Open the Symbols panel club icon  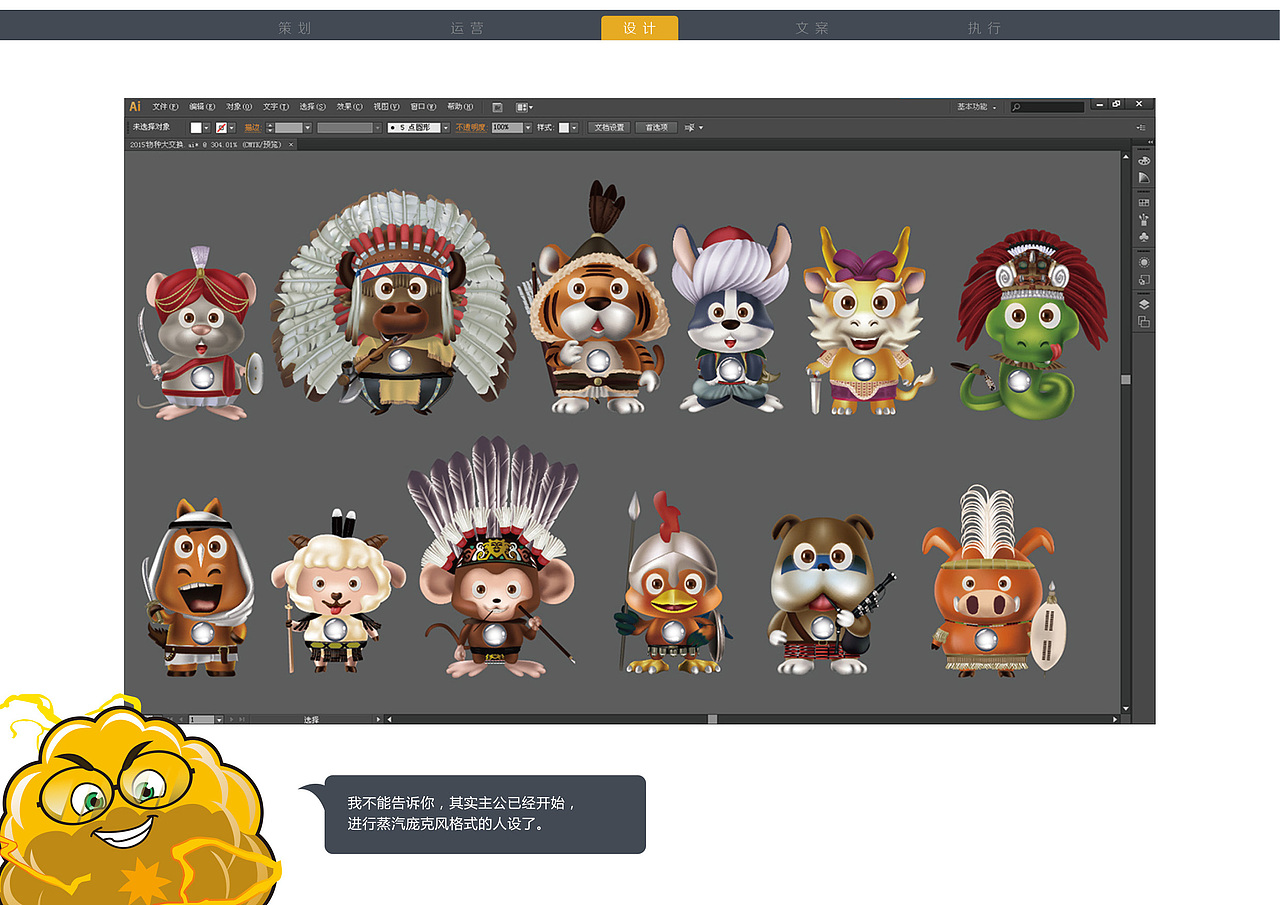coord(1144,237)
